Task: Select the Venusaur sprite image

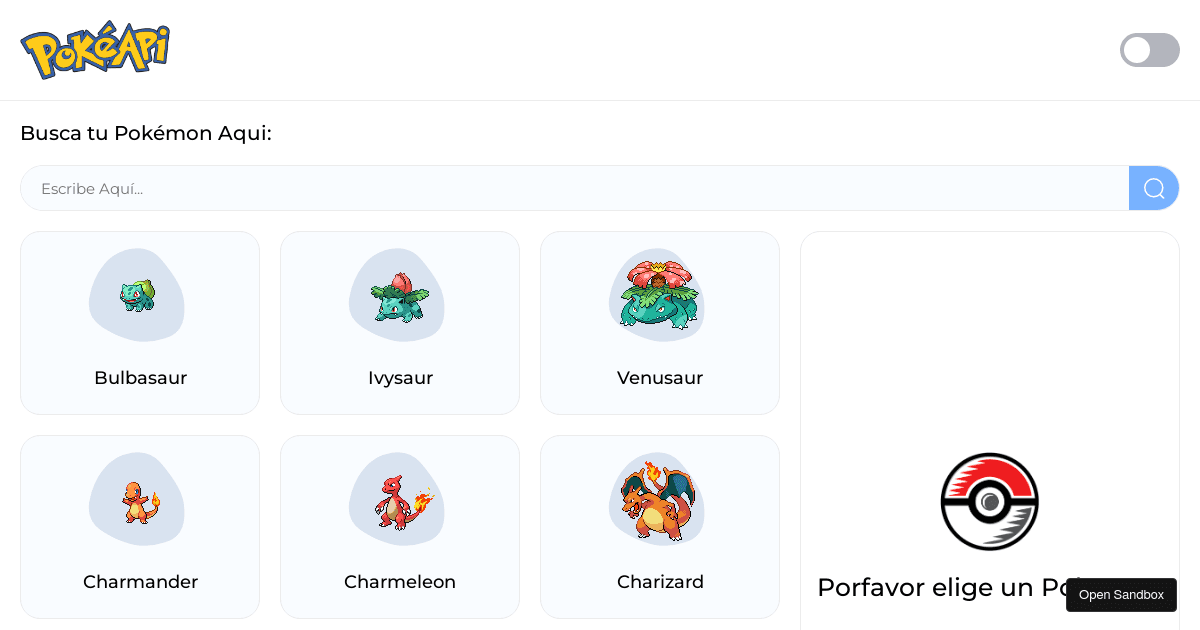Action: point(657,295)
